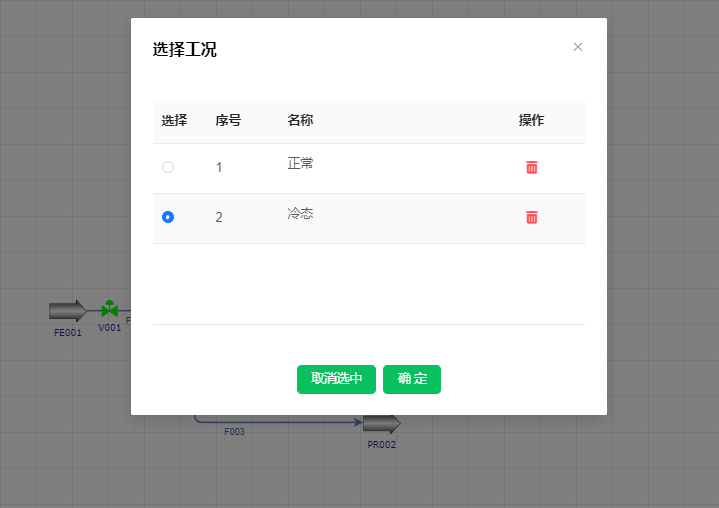Delete the 正常 working condition row
The image size is (719, 508).
[x=531, y=167]
